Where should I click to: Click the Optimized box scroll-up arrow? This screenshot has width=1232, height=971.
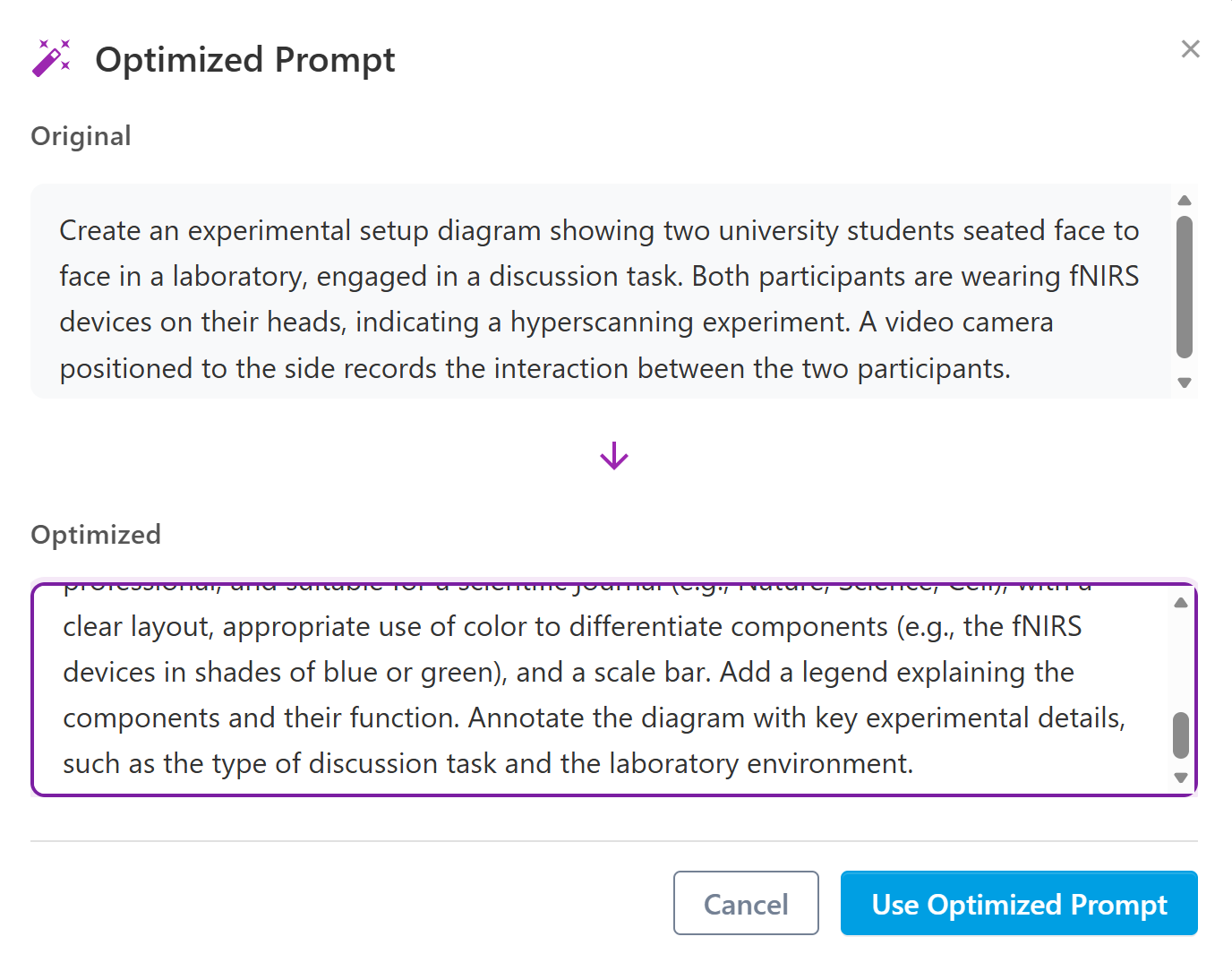[x=1181, y=603]
